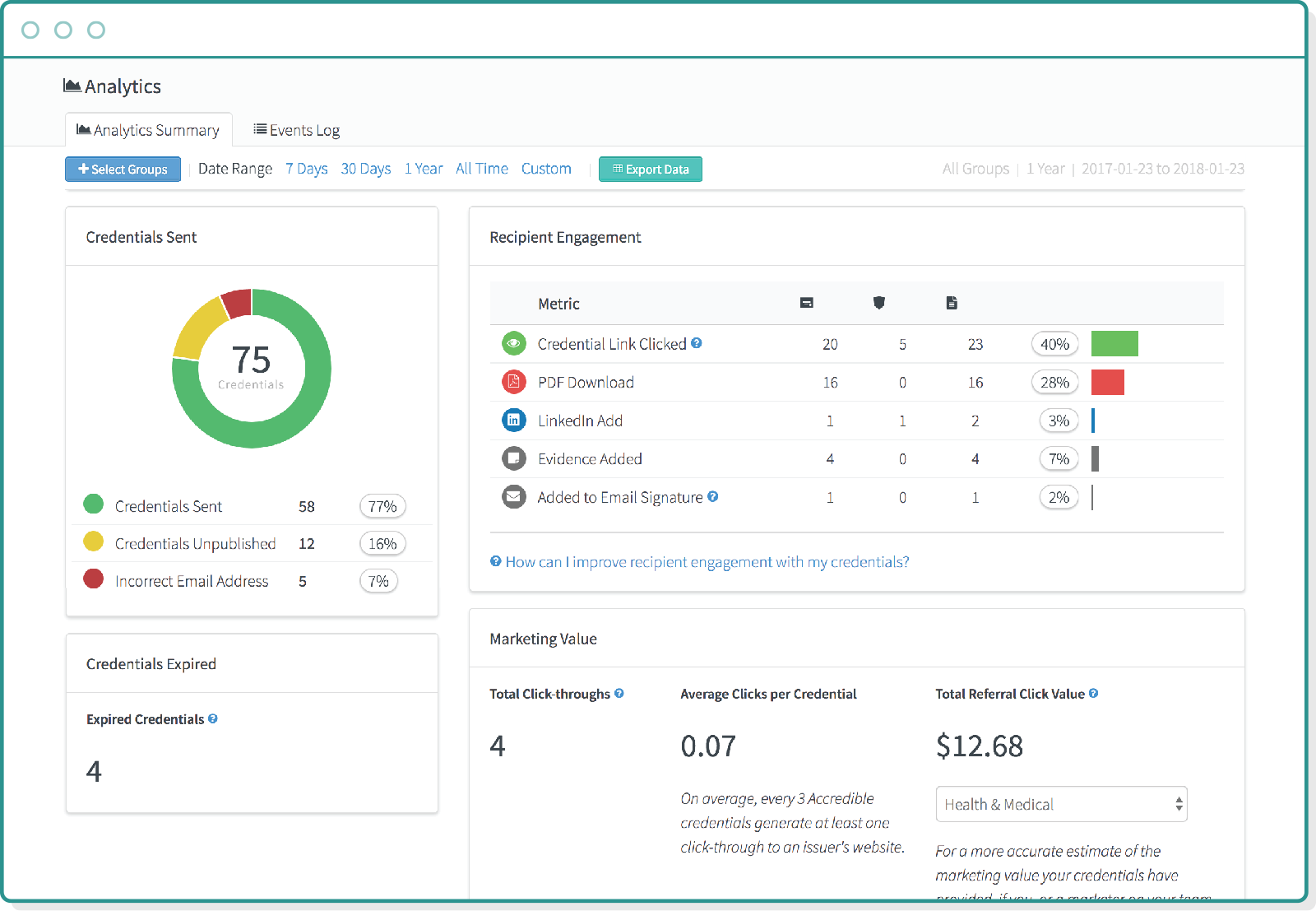Open help tooltip for Total Click-throughs
The width and height of the screenshot is (1316, 911).
click(x=619, y=694)
